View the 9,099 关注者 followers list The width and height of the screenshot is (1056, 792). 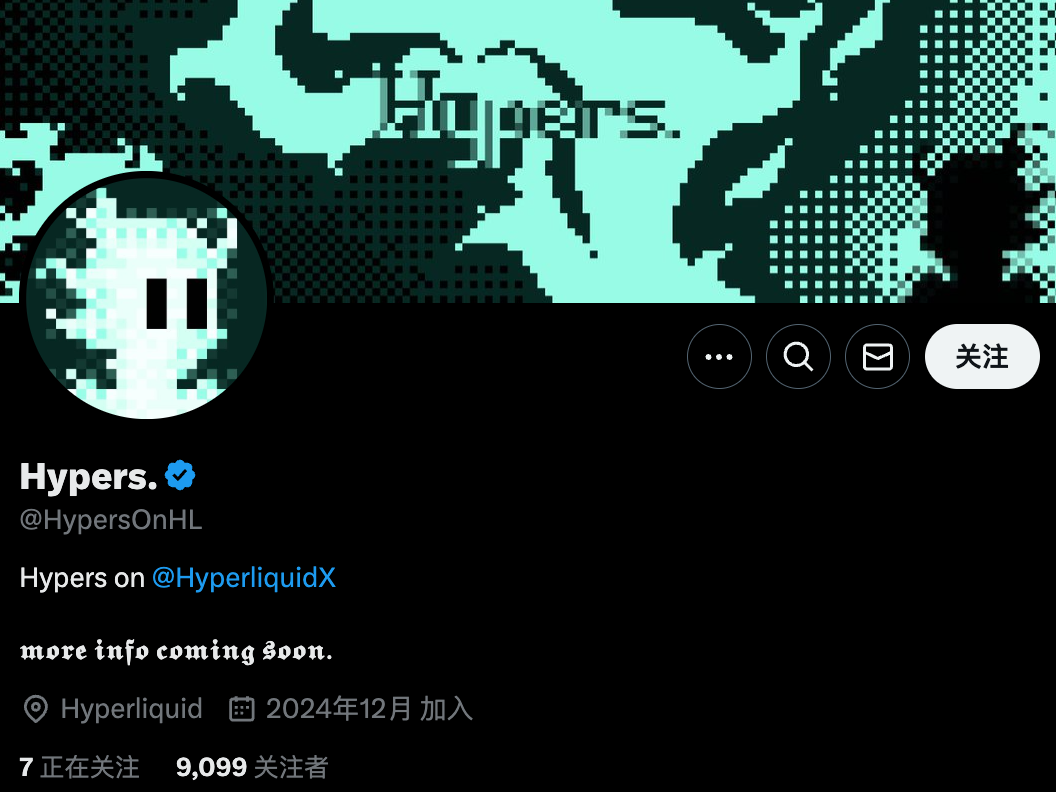[x=252, y=767]
